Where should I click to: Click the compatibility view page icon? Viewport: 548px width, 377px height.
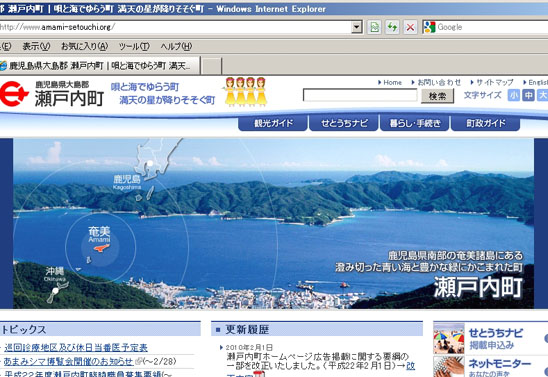tap(374, 27)
